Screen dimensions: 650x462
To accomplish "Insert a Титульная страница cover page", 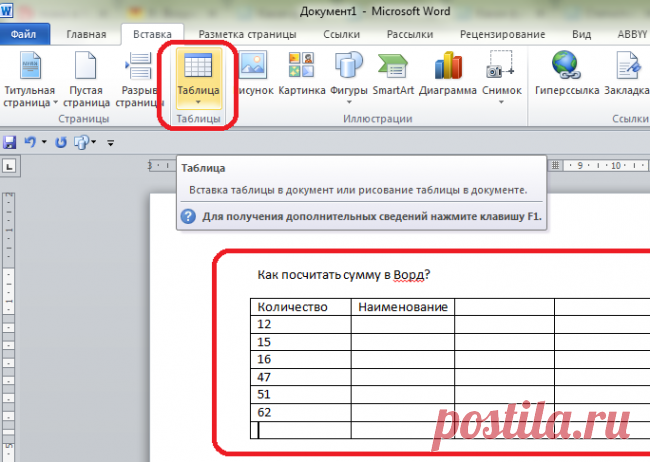I will (x=29, y=80).
